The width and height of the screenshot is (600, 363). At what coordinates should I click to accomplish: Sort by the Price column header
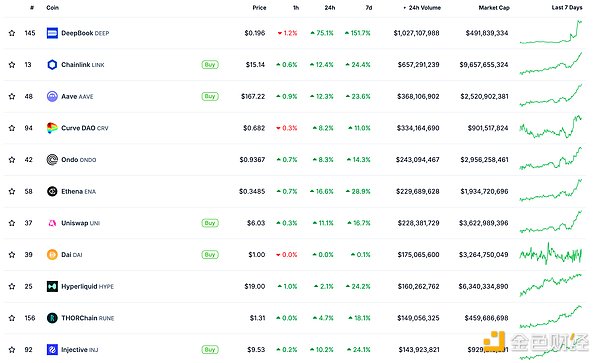[x=259, y=8]
